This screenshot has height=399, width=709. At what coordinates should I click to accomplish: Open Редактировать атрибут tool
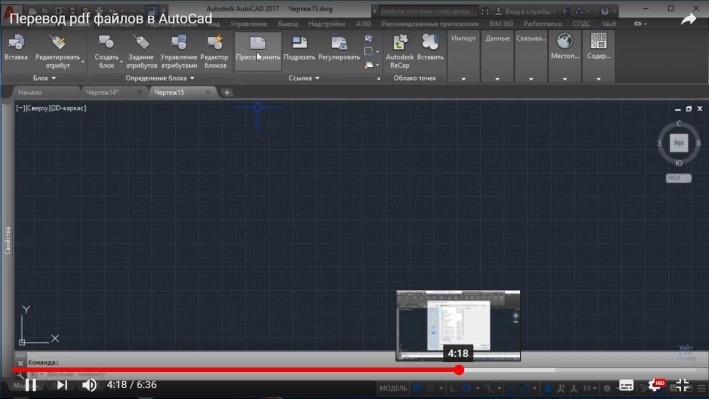[x=57, y=52]
